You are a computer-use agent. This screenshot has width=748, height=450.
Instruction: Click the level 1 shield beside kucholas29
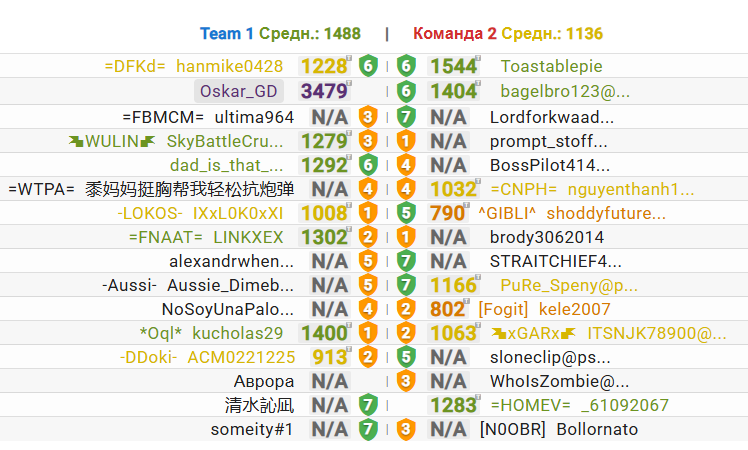click(368, 333)
